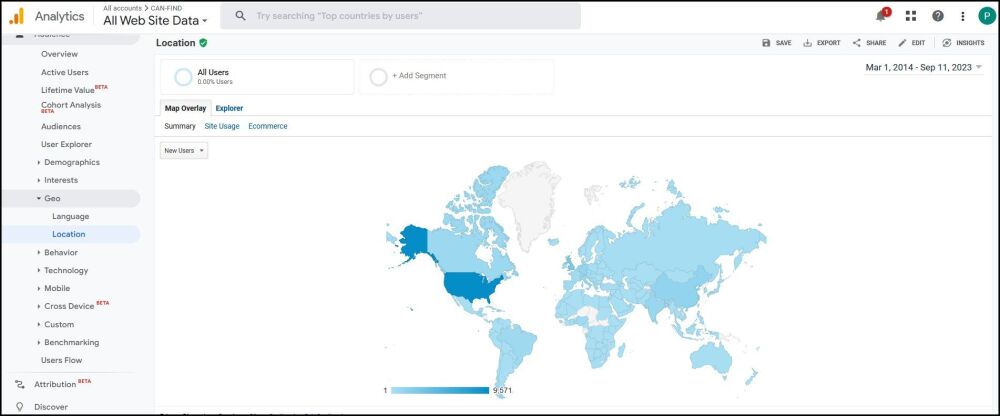Click the search magnifier icon
The height and width of the screenshot is (416, 1000).
point(240,16)
